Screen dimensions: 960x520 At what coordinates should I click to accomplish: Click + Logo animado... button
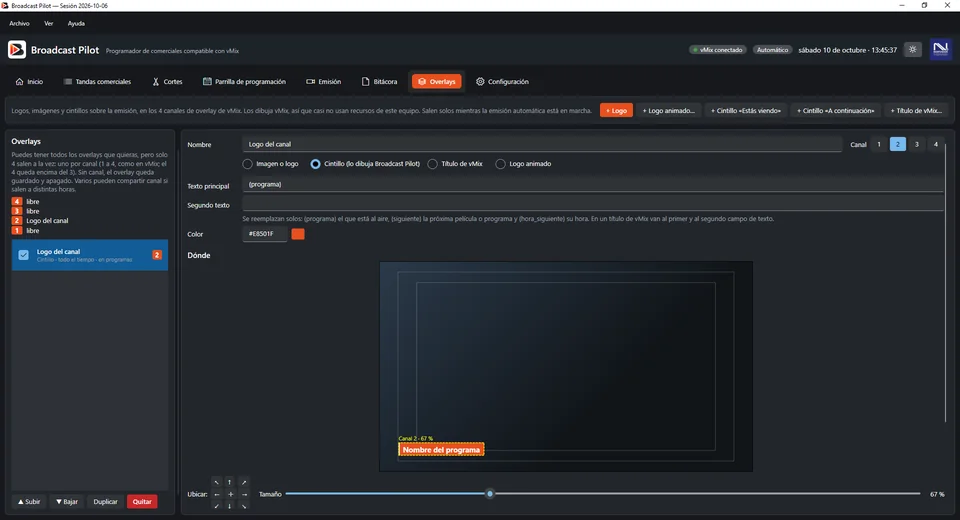(x=669, y=111)
